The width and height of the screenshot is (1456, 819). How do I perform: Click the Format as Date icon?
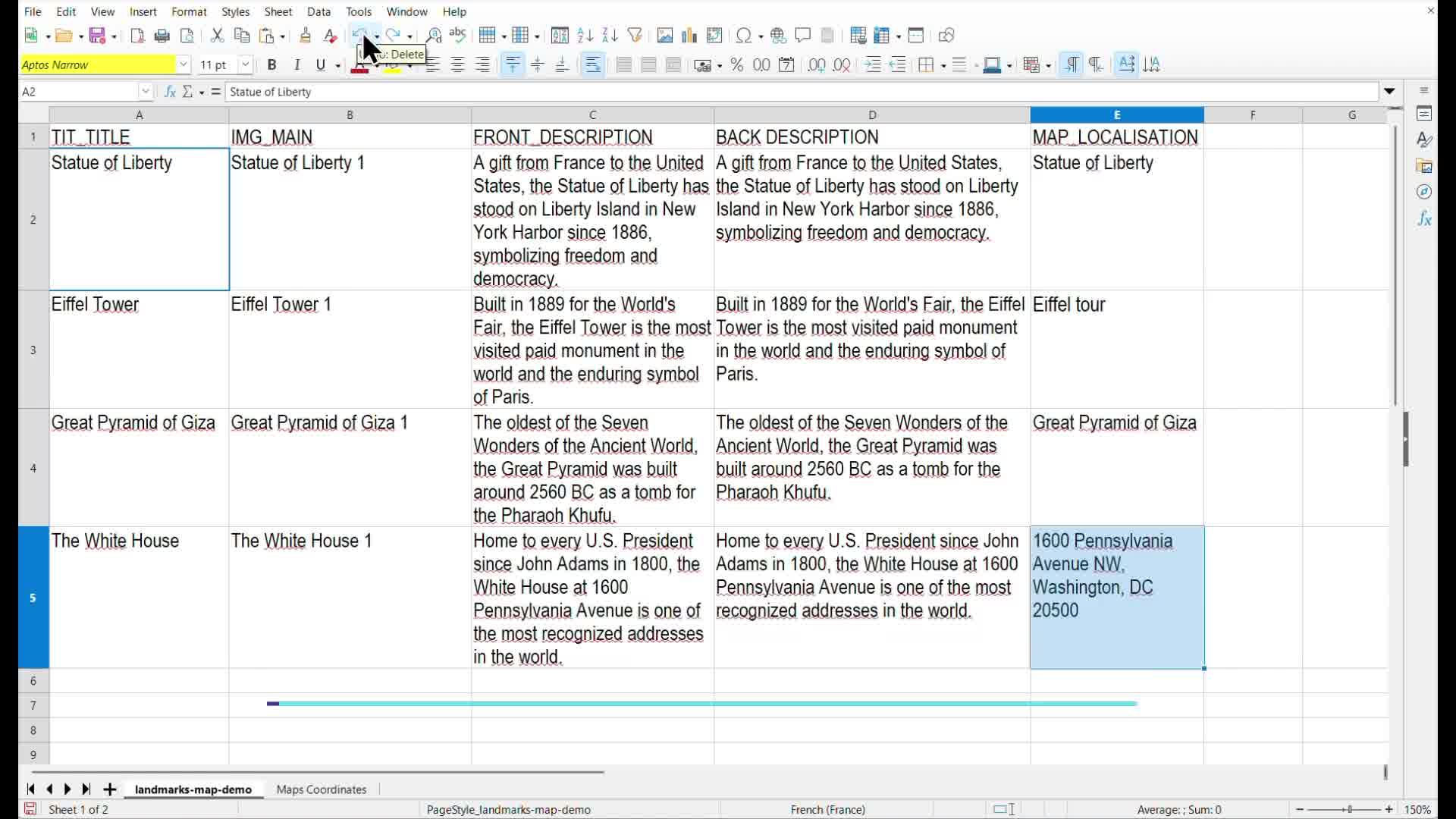[787, 65]
